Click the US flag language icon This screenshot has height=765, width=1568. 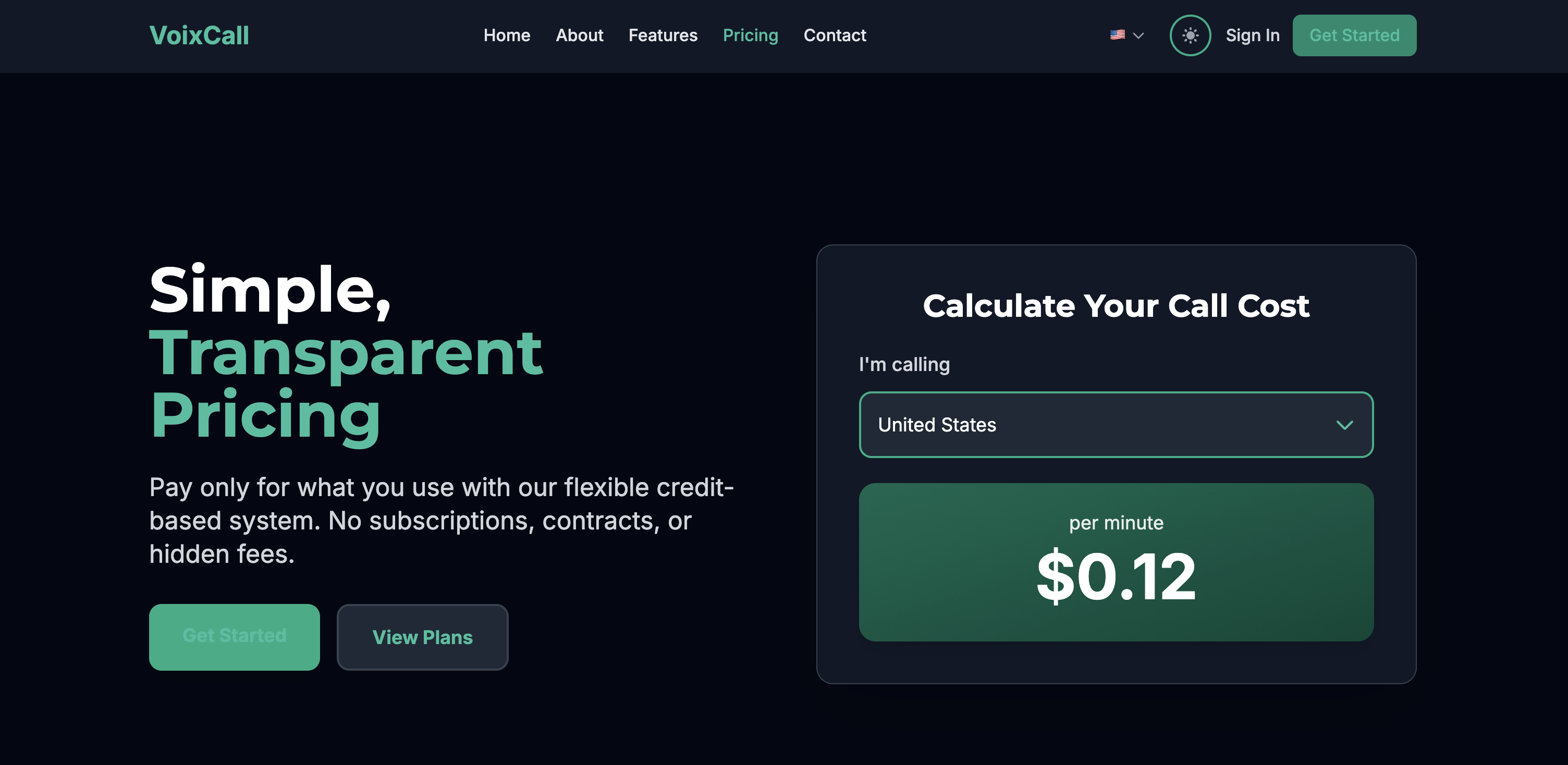click(1118, 35)
